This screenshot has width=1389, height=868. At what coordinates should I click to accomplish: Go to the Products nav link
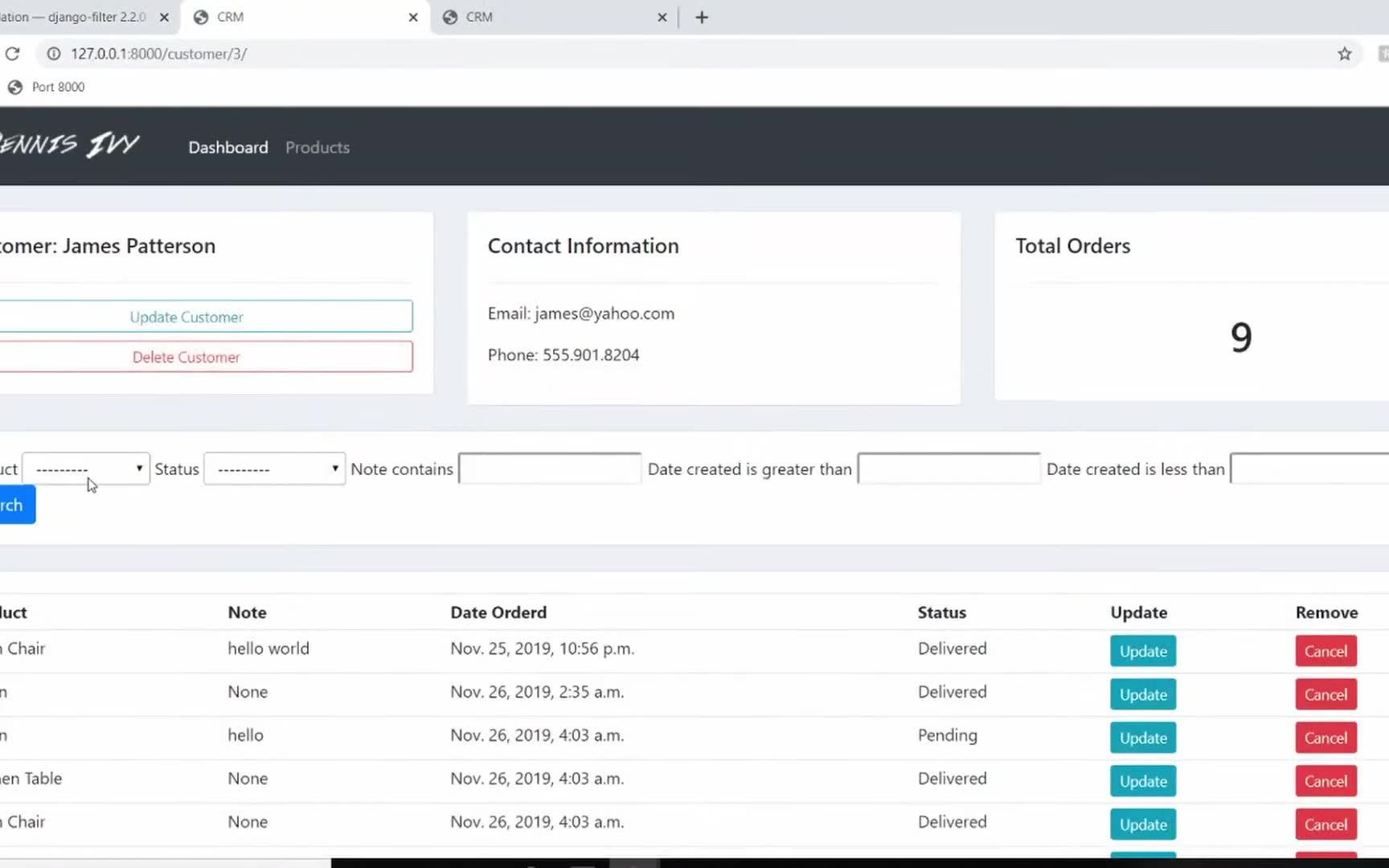point(318,147)
